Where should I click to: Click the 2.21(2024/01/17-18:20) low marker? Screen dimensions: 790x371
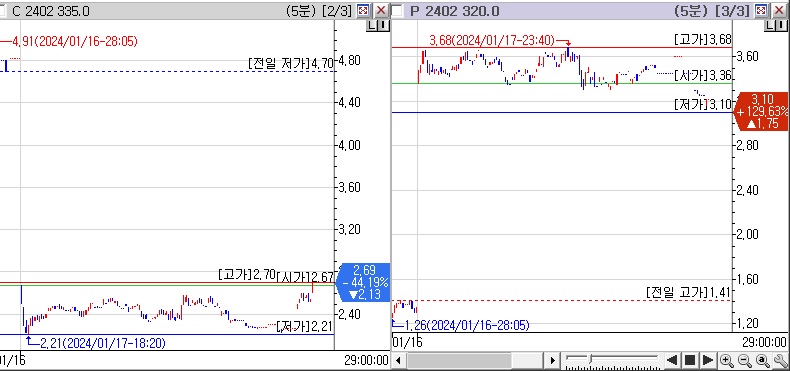coord(102,343)
